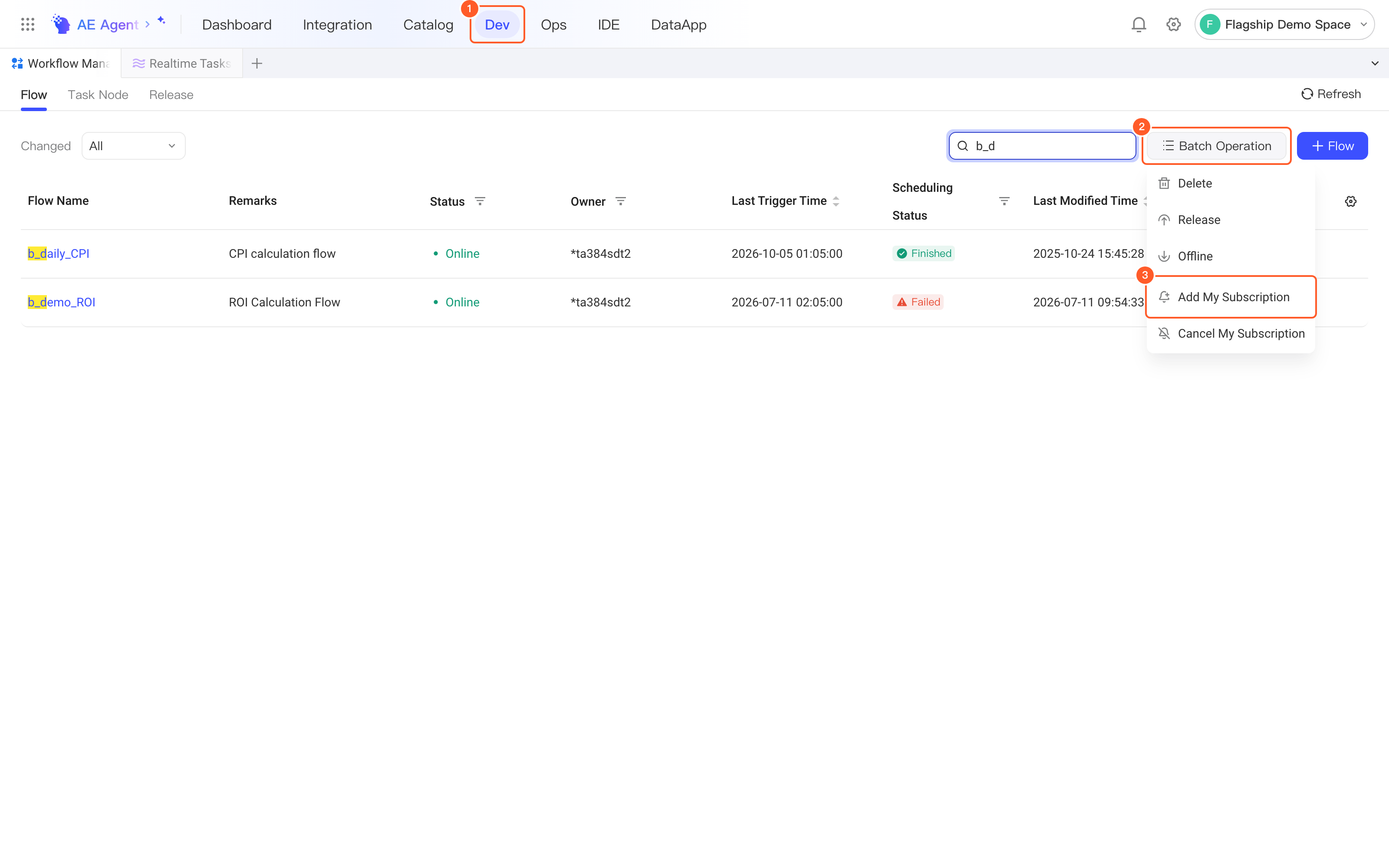Filter the Scheduling Status column
The height and width of the screenshot is (868, 1389).
click(1004, 201)
